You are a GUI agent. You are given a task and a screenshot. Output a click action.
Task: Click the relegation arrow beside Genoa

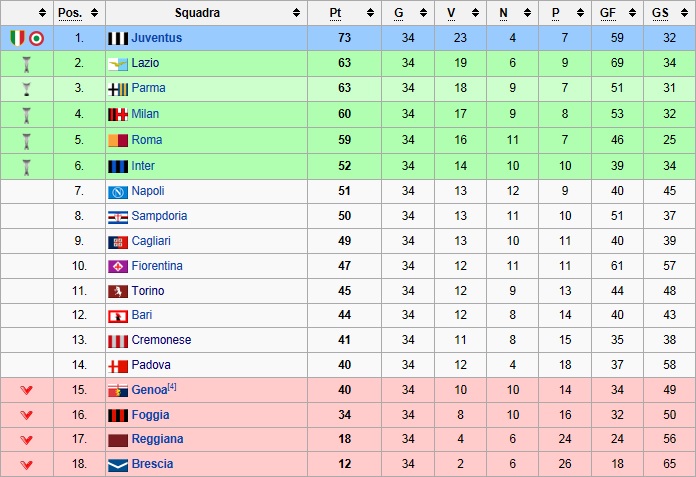[26, 390]
